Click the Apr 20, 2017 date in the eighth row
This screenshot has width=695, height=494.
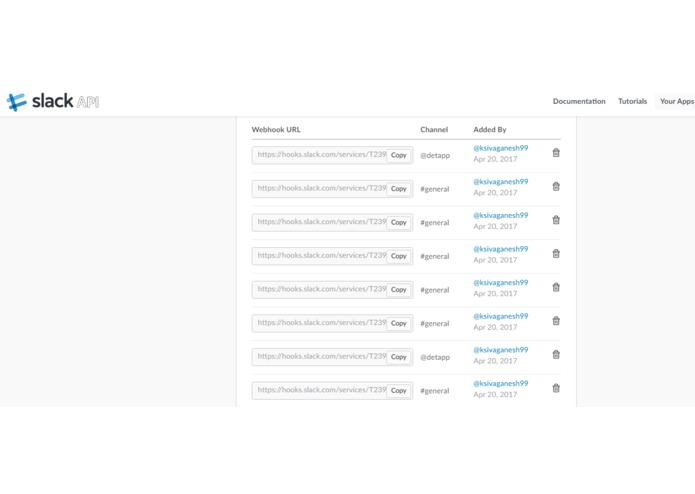[x=495, y=395]
